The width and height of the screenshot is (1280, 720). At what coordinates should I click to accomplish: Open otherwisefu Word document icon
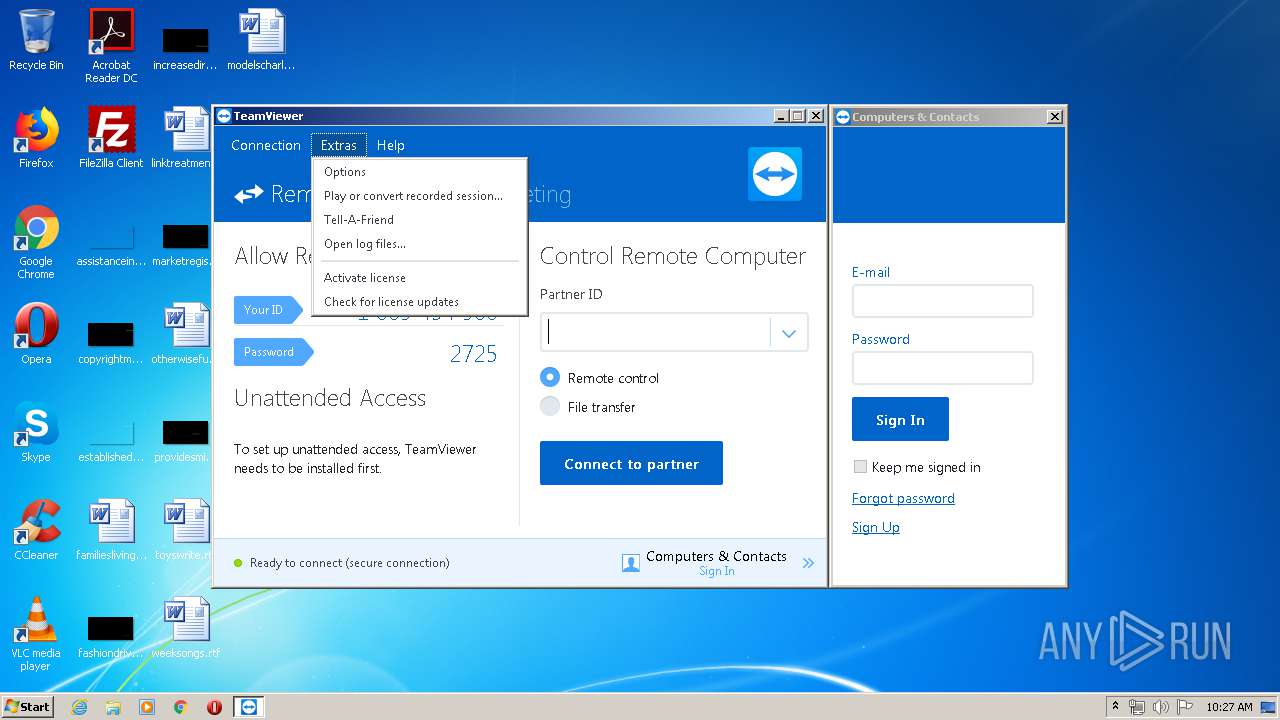point(186,333)
